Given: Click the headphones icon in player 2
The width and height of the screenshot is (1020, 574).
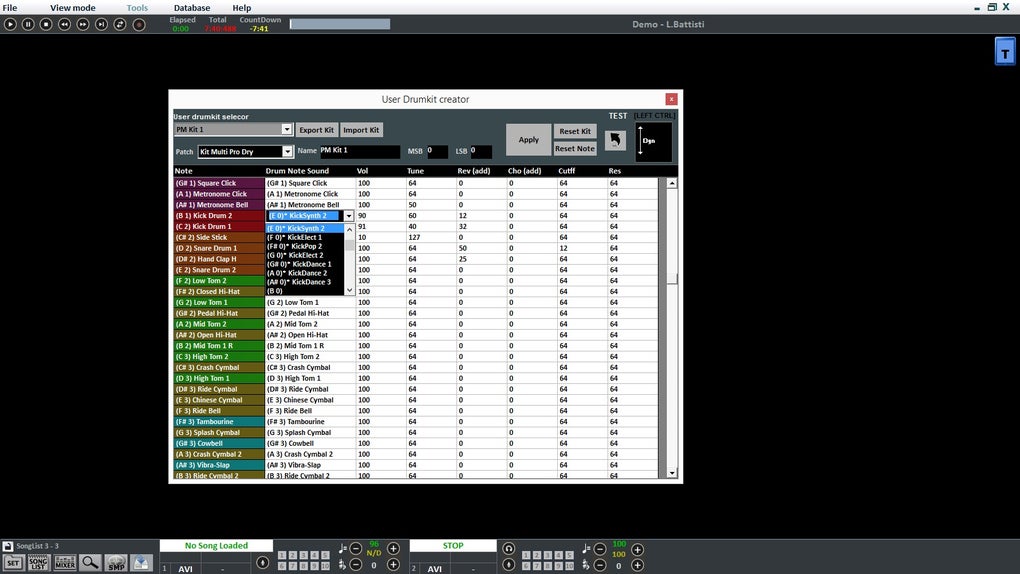Looking at the screenshot, I should click(x=509, y=549).
